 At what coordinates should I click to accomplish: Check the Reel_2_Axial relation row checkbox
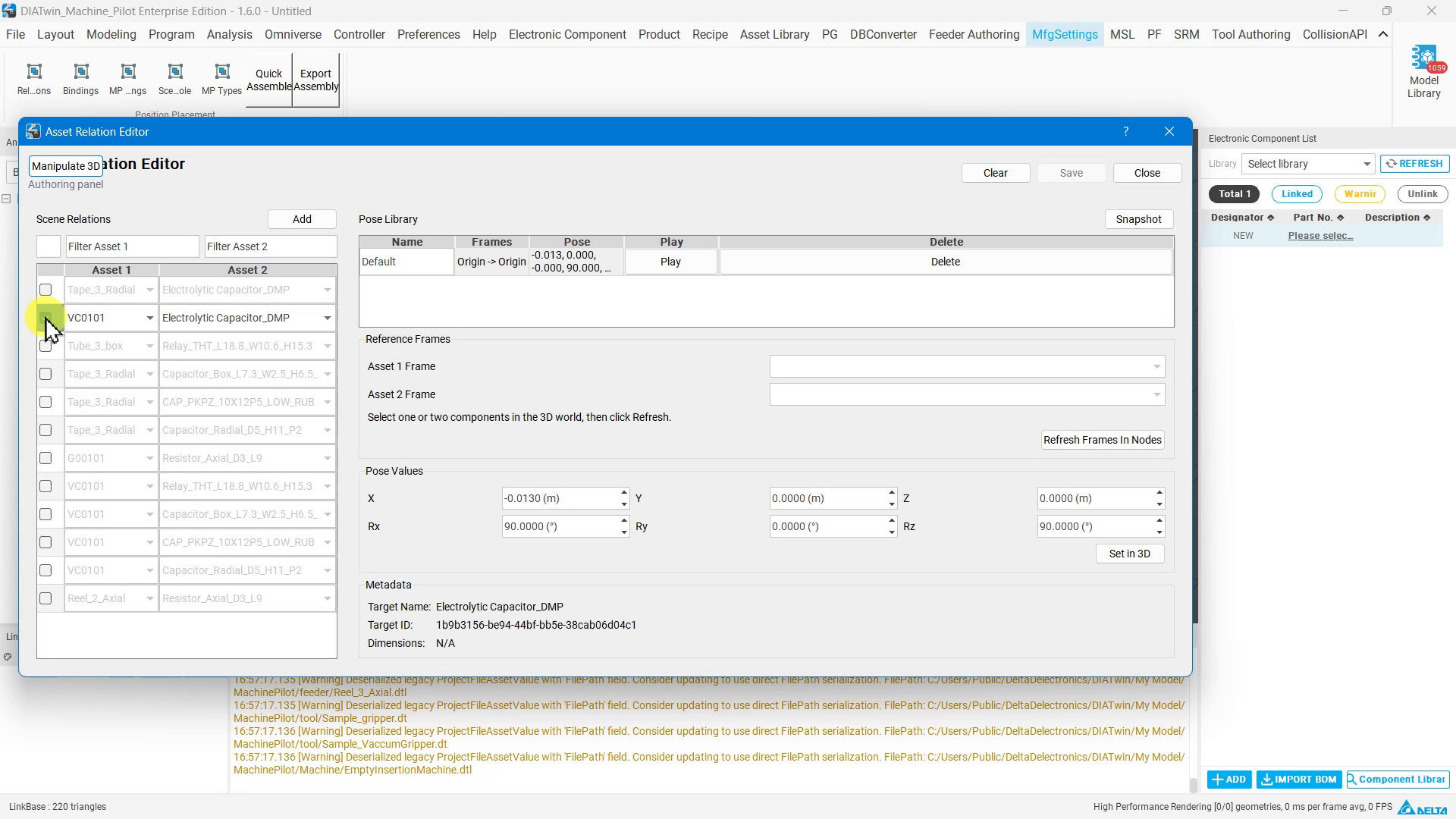click(x=45, y=598)
